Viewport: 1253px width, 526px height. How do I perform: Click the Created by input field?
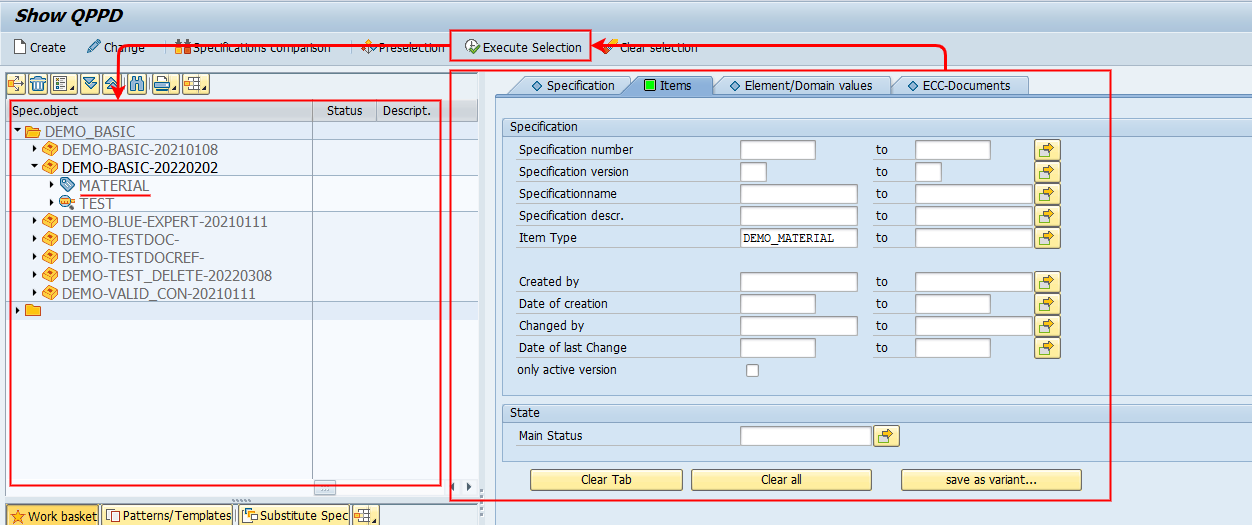click(x=798, y=282)
